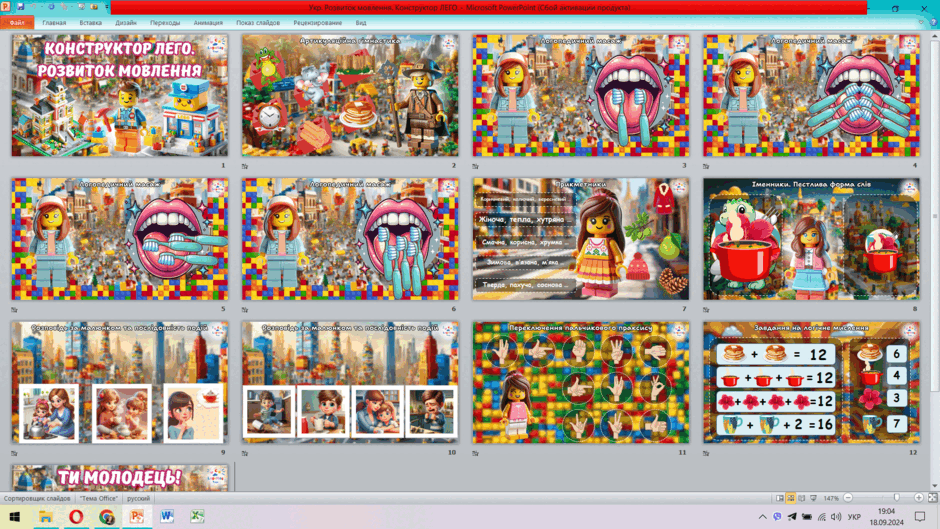Open the Telegram icon in system tray
This screenshot has height=529, width=940.
[x=792, y=516]
